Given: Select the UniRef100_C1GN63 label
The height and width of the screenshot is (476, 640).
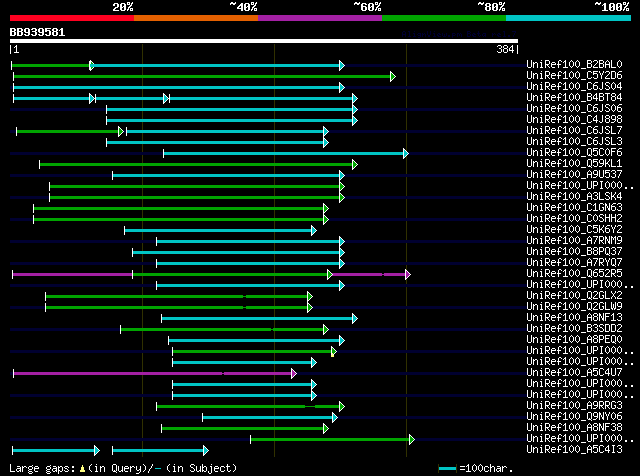Looking at the screenshot, I should coord(574,208).
